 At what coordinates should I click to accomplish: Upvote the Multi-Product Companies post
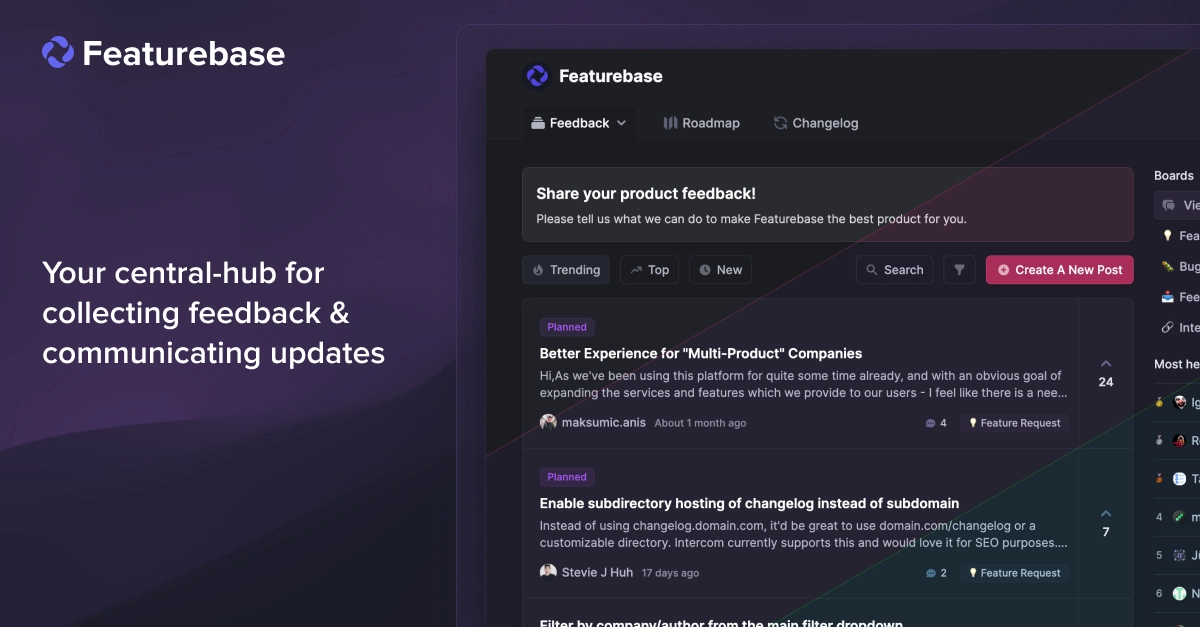point(1105,364)
